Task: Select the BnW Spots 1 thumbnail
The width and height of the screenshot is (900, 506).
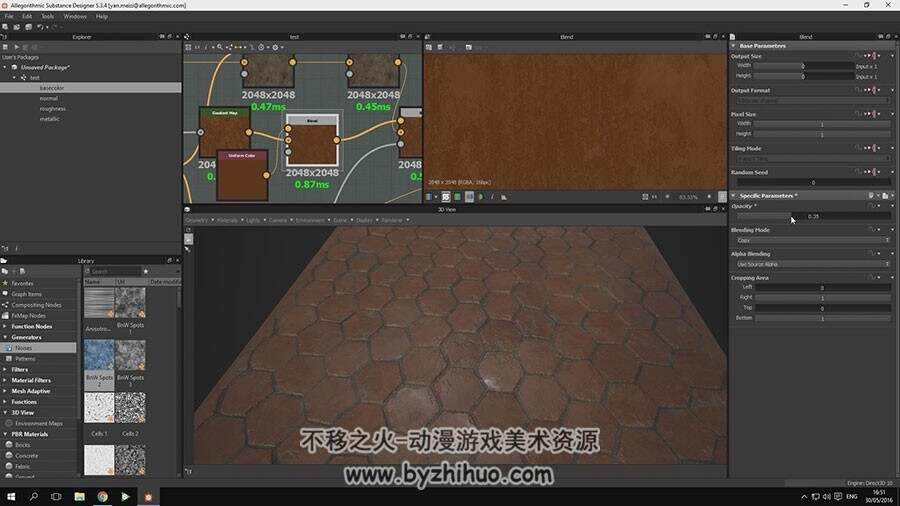Action: tap(130, 303)
